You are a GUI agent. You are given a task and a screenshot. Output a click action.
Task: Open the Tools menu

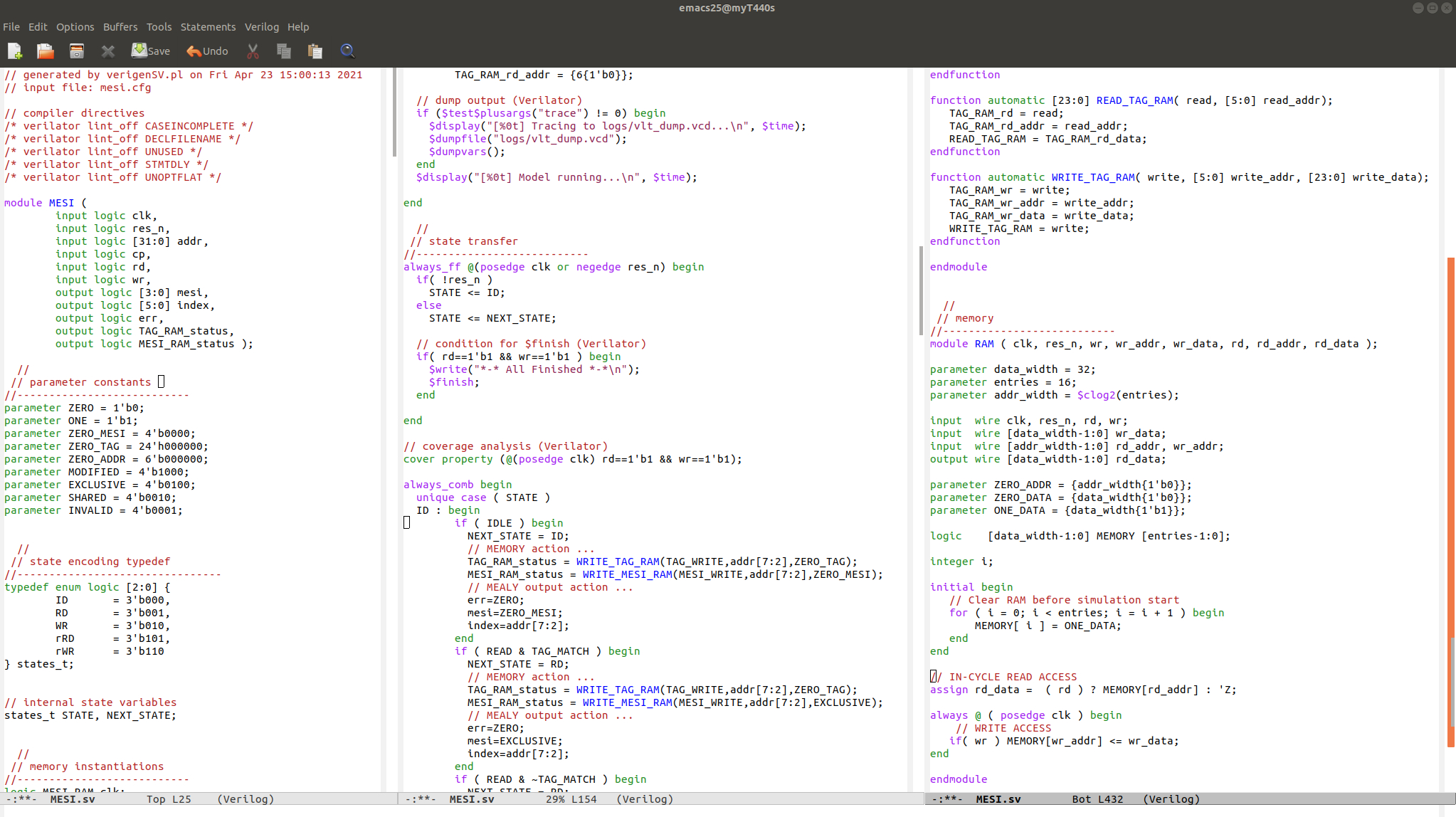[159, 27]
